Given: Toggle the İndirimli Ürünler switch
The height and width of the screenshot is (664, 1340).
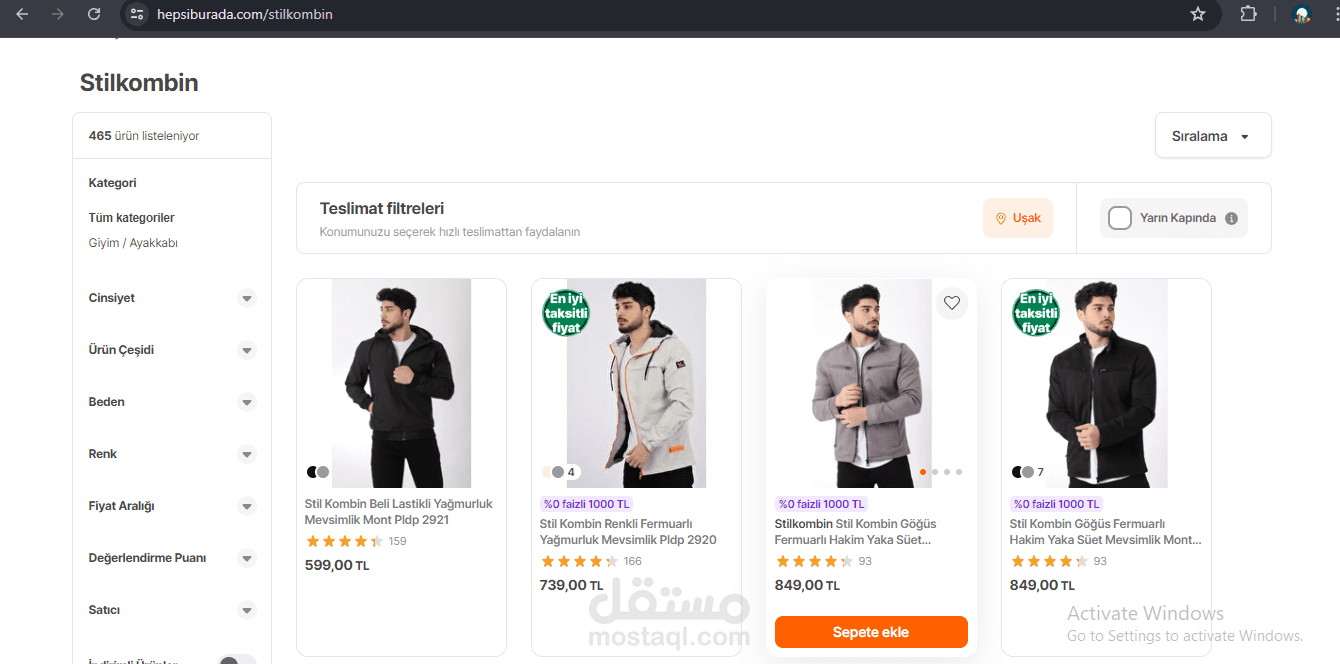Looking at the screenshot, I should [x=237, y=660].
